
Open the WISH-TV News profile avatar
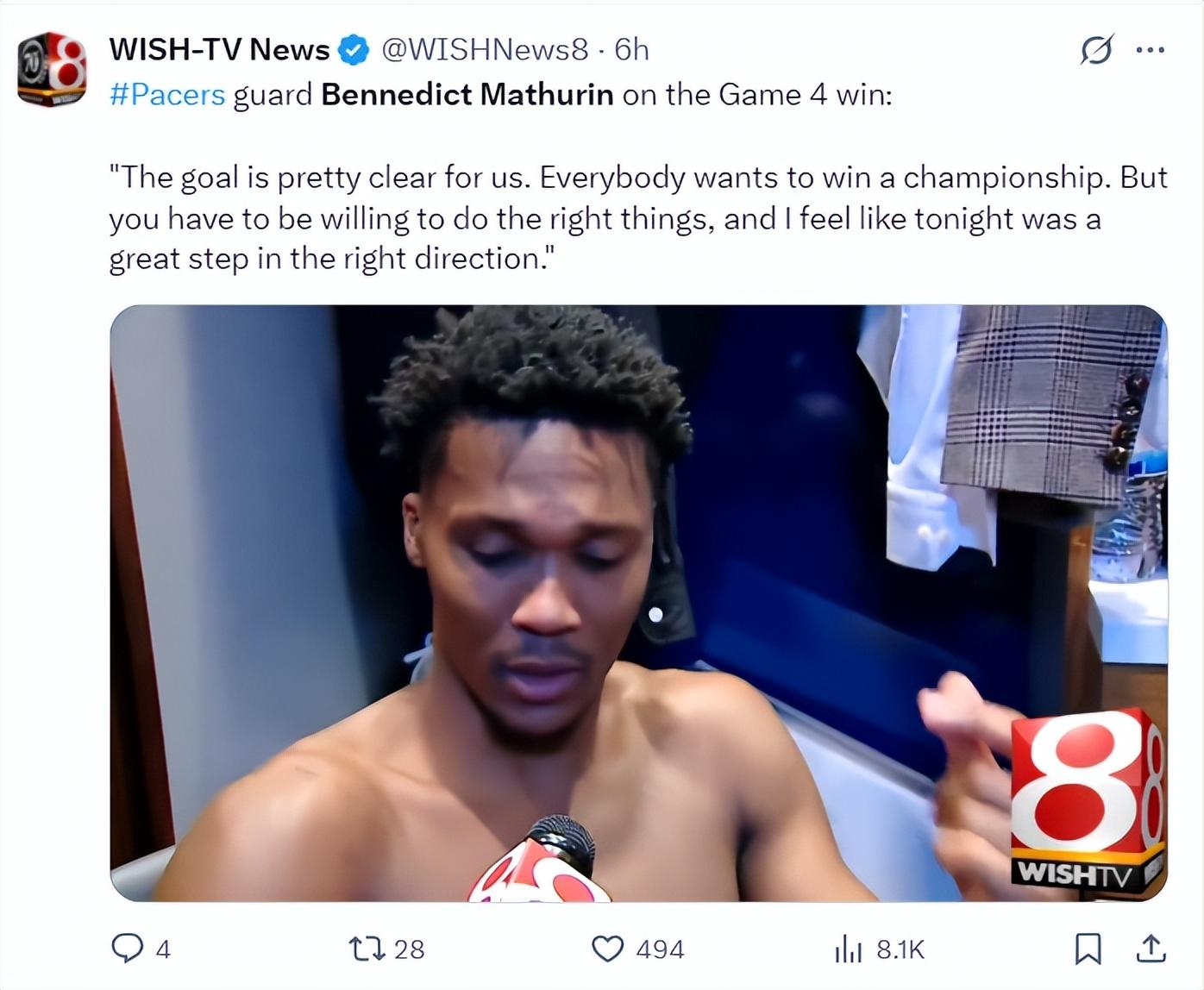pos(52,69)
